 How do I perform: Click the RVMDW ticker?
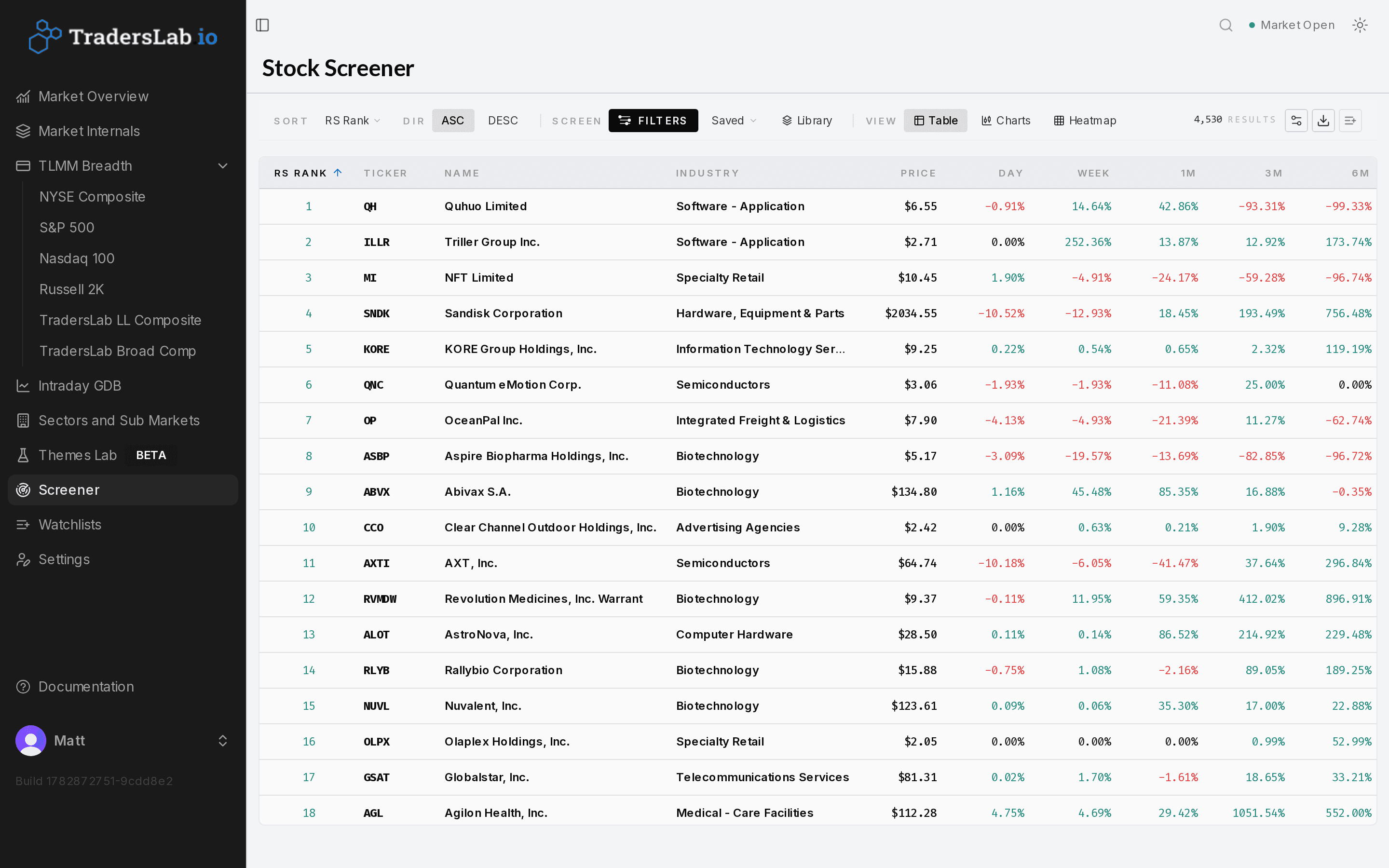[x=380, y=599]
